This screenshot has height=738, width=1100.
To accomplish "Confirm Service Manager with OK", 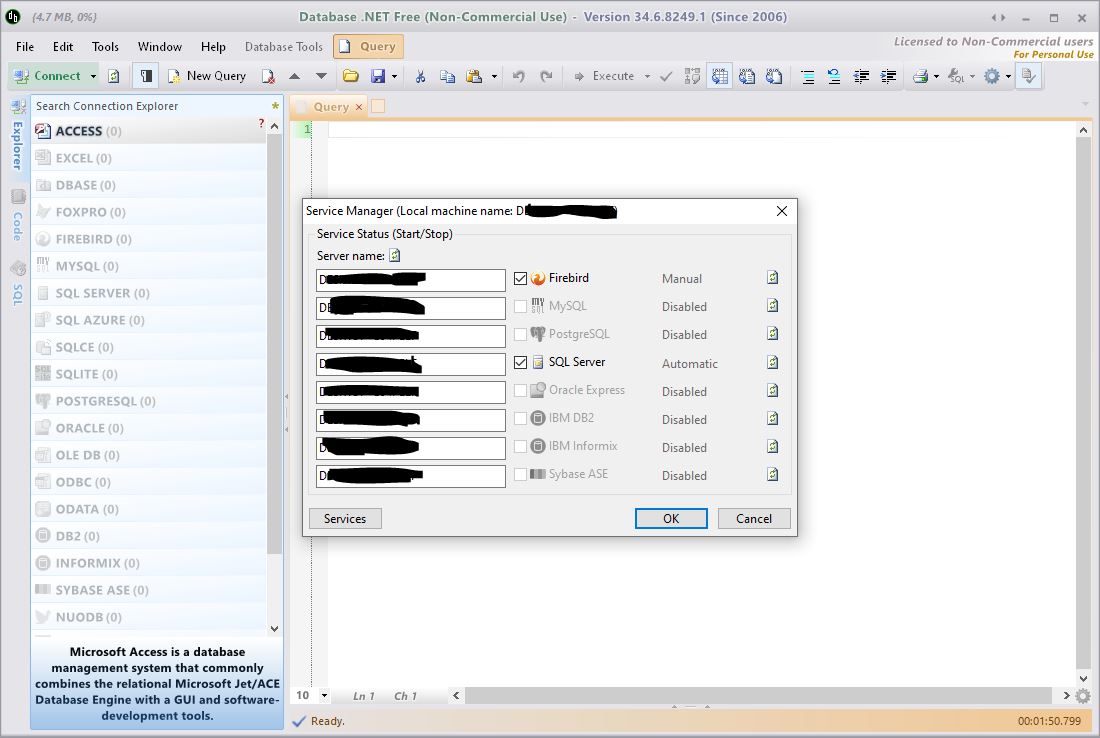I will click(671, 518).
